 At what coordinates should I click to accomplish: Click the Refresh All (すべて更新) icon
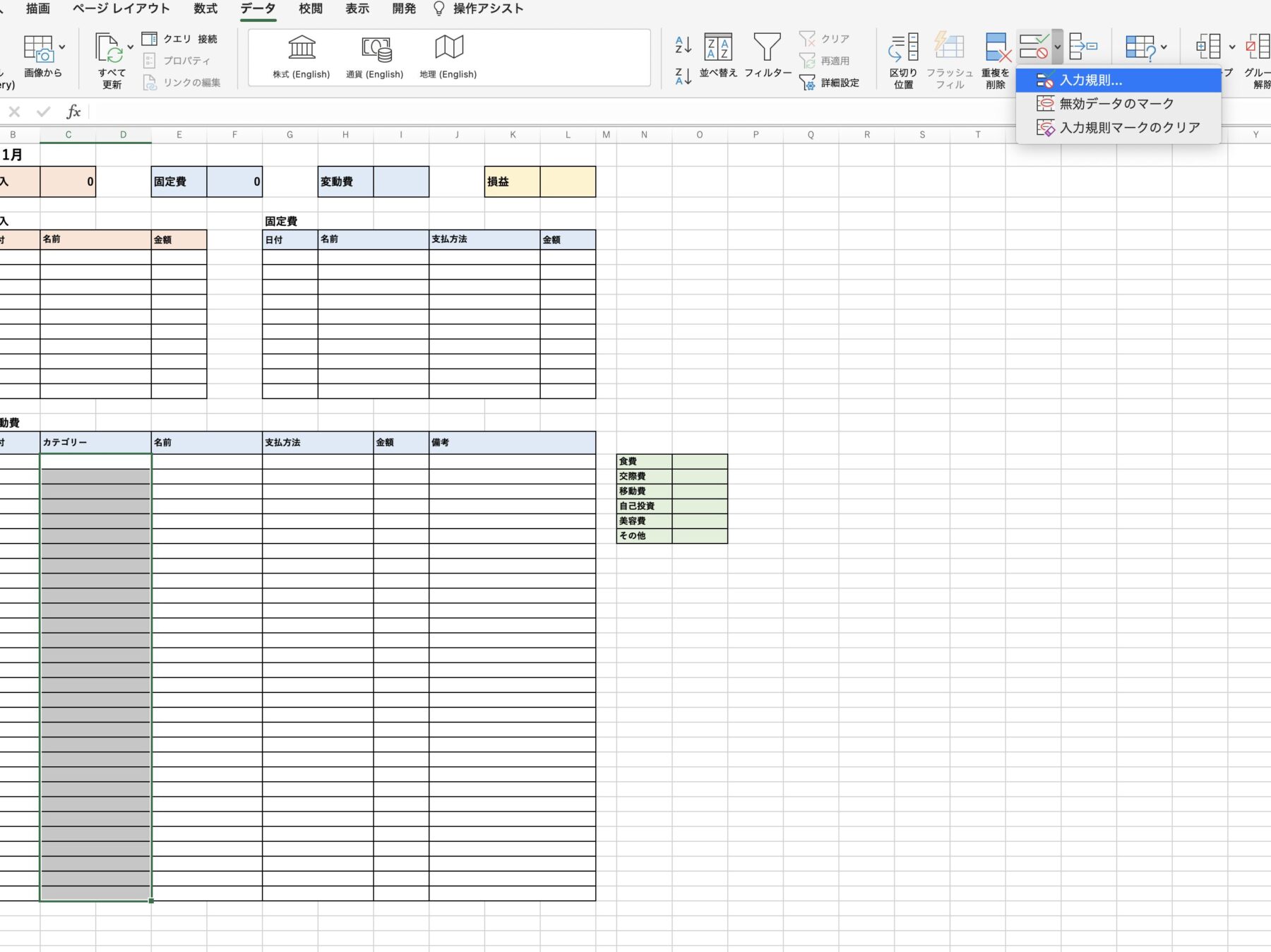tap(109, 48)
